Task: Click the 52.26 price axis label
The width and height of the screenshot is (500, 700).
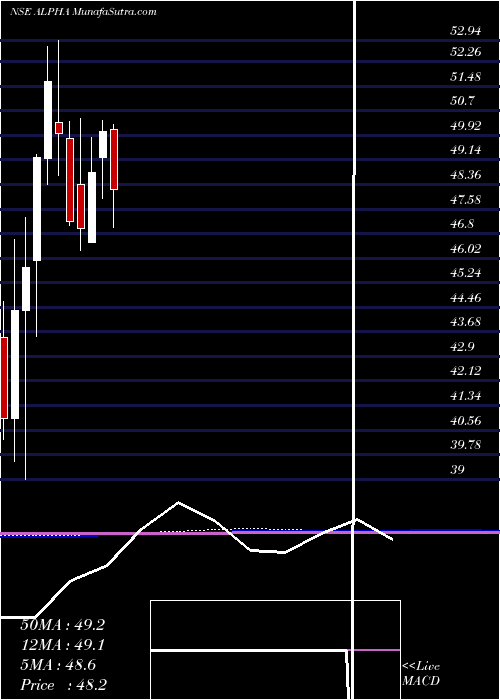Action: tap(466, 52)
